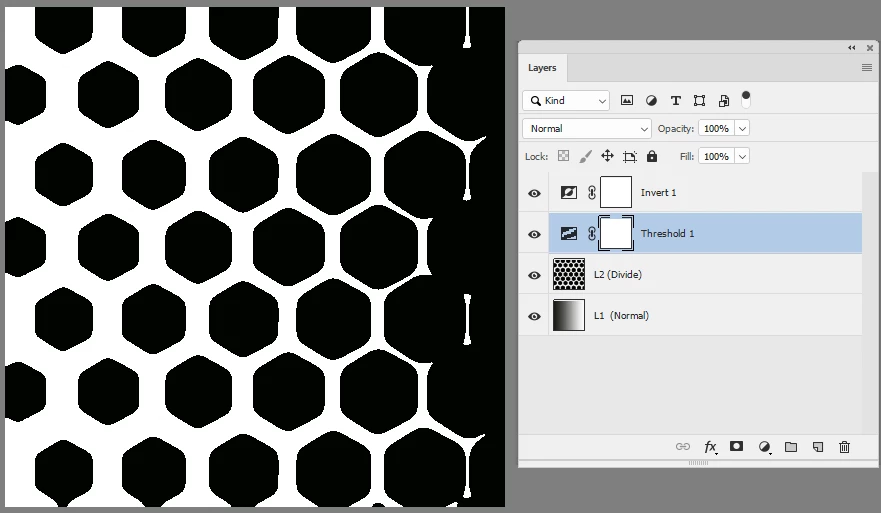Viewport: 881px width, 513px height.
Task: Toggle layer filtering on/off switch
Action: [746, 99]
